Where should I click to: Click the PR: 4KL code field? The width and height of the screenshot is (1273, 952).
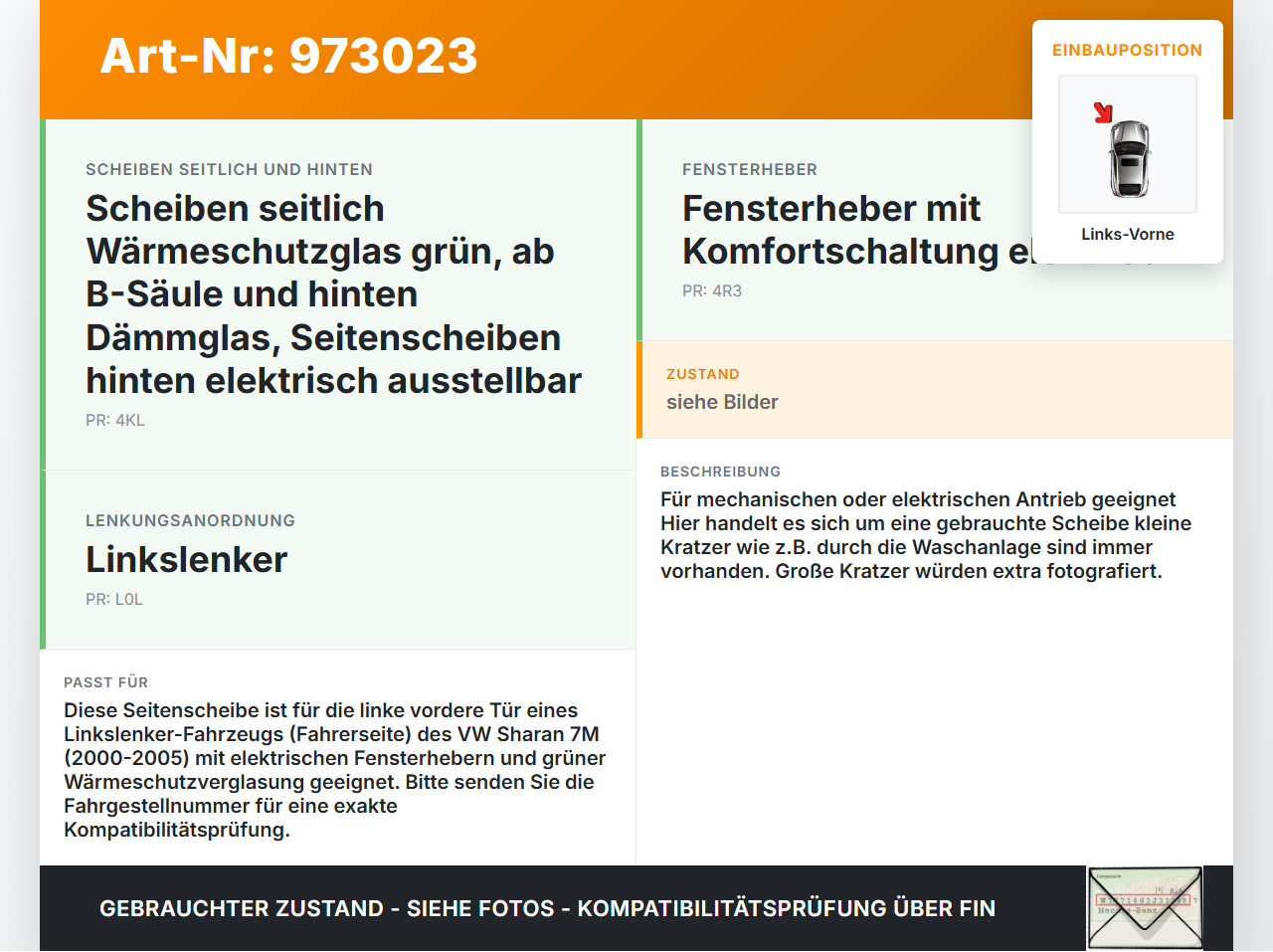tap(114, 420)
